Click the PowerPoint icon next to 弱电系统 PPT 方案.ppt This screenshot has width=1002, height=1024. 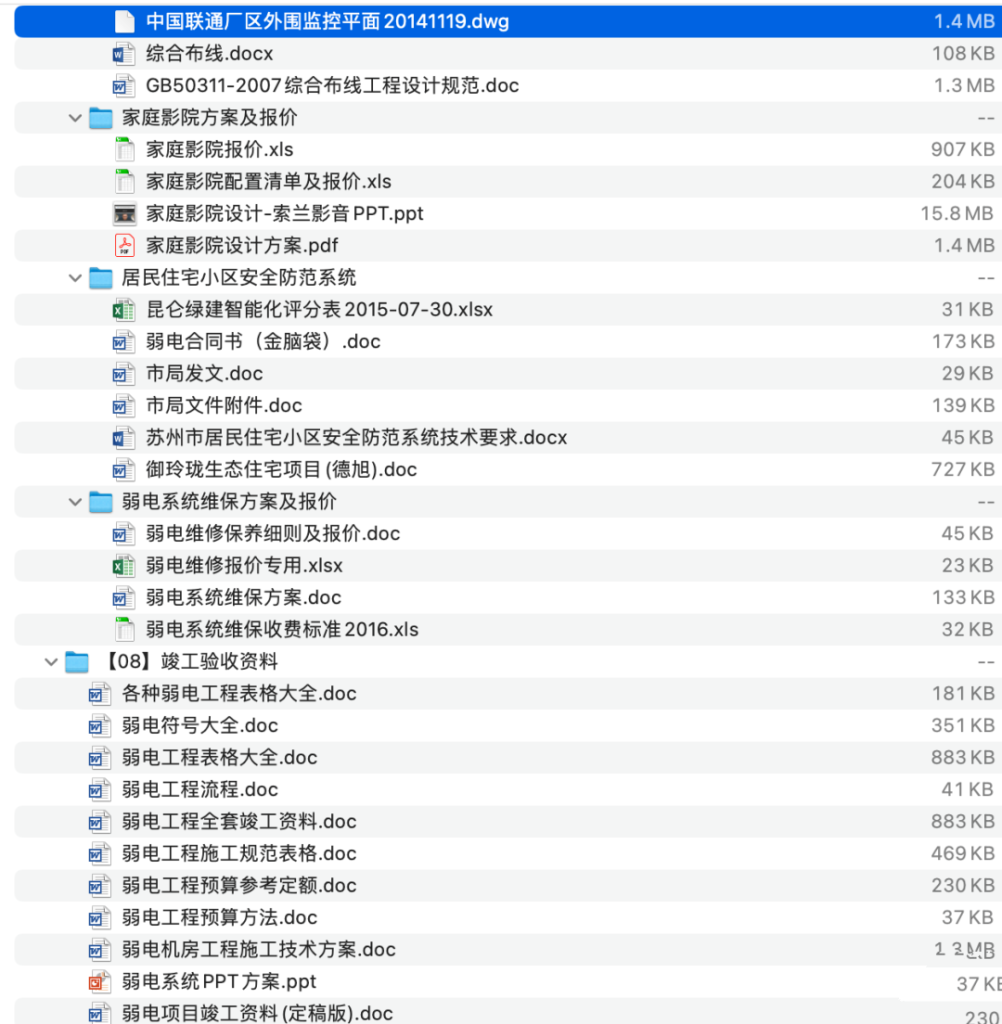point(100,981)
